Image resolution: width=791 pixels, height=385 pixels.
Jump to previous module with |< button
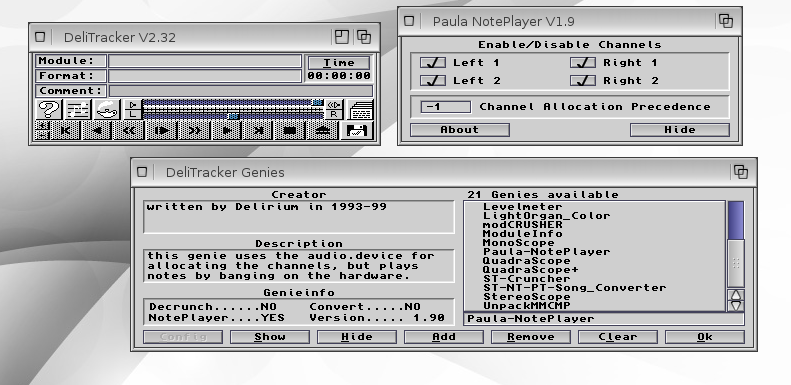click(x=66, y=131)
